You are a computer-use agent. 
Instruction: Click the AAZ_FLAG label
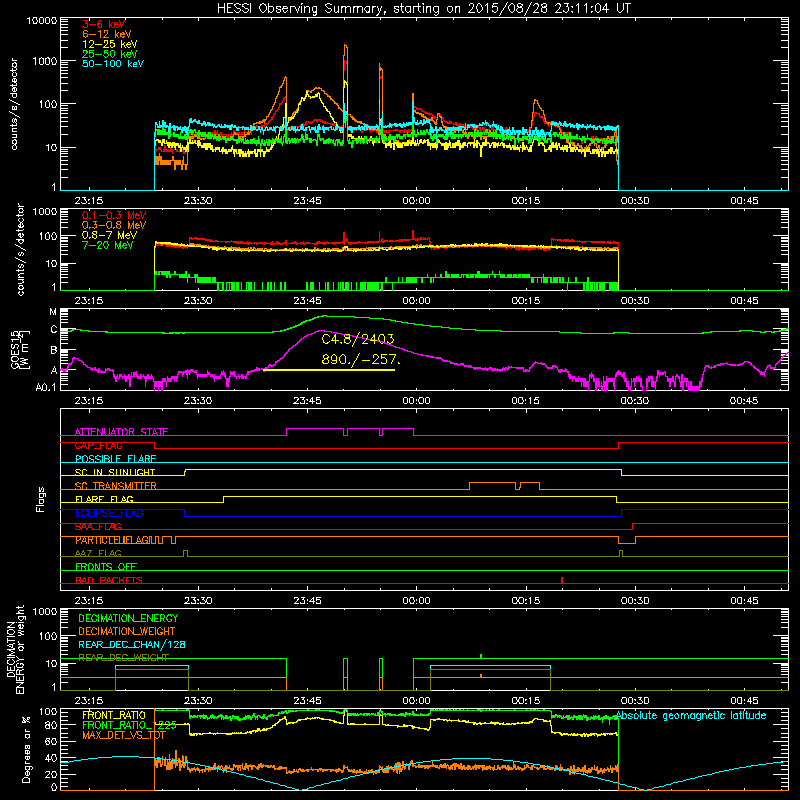coord(98,553)
